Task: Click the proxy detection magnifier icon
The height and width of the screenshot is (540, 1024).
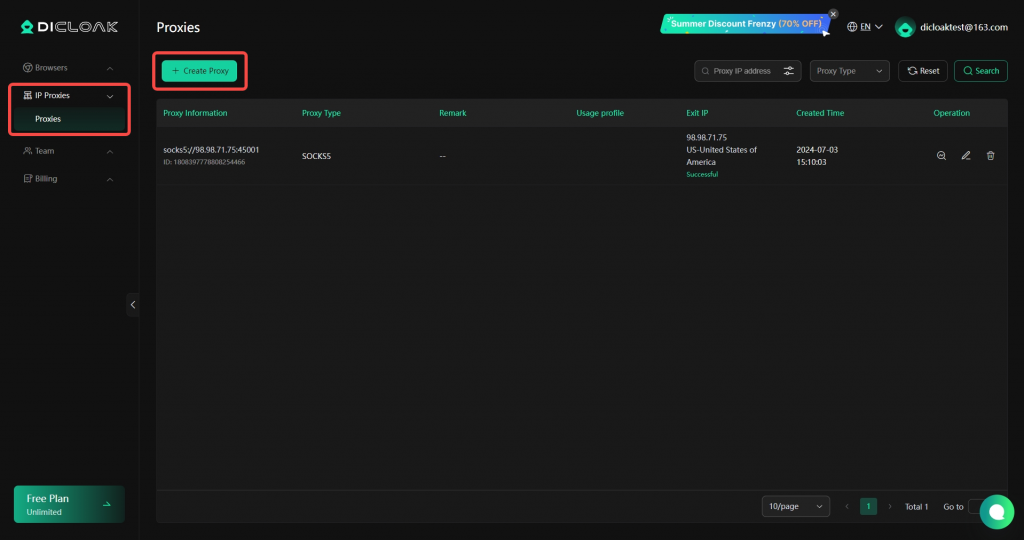Action: pyautogui.click(x=941, y=155)
